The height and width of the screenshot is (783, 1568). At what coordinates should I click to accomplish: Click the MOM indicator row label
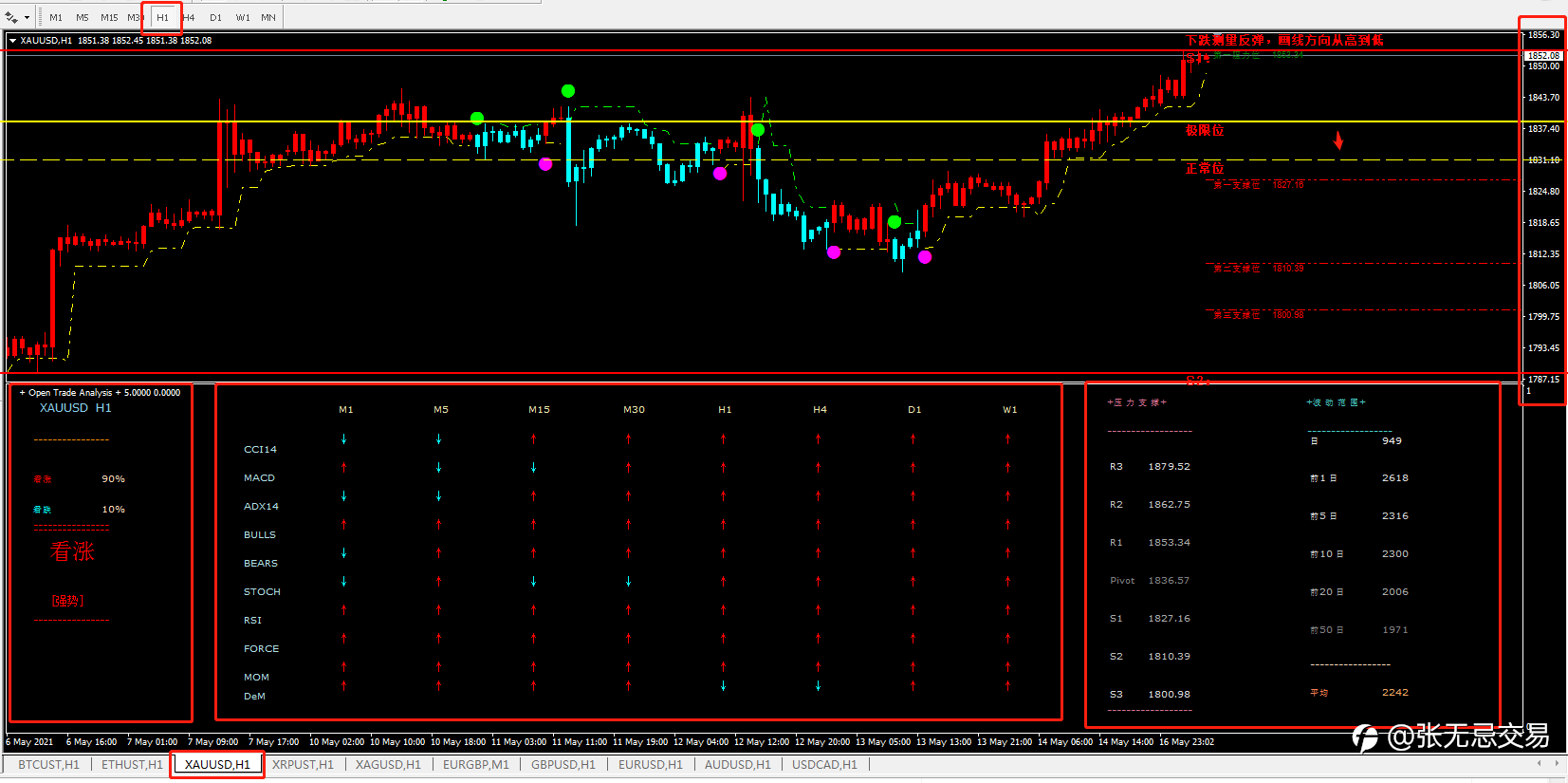(x=256, y=678)
